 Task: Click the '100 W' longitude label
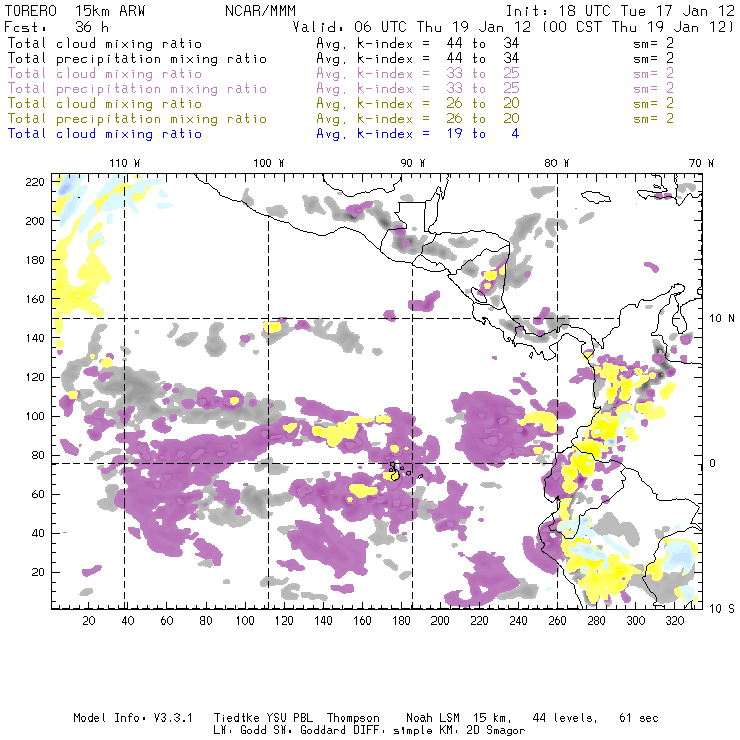[269, 163]
